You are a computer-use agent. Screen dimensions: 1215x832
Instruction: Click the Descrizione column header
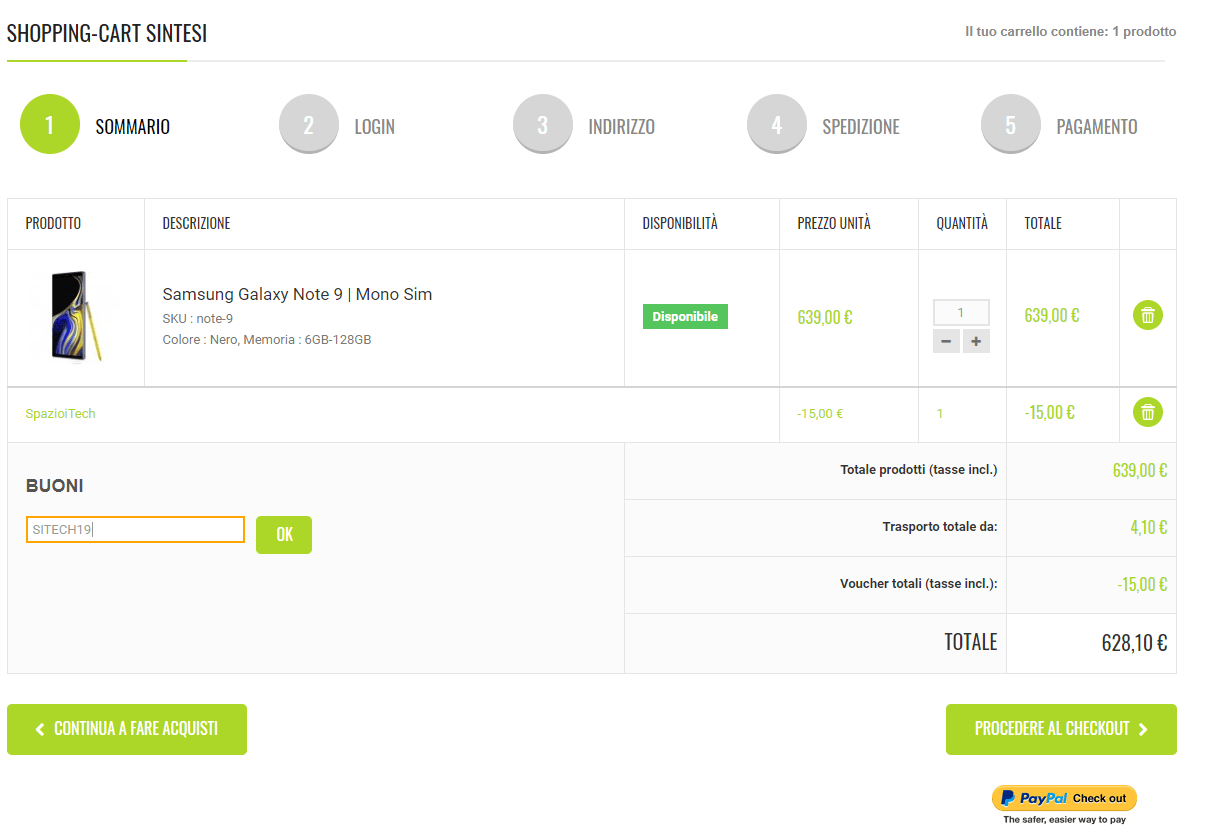197,223
